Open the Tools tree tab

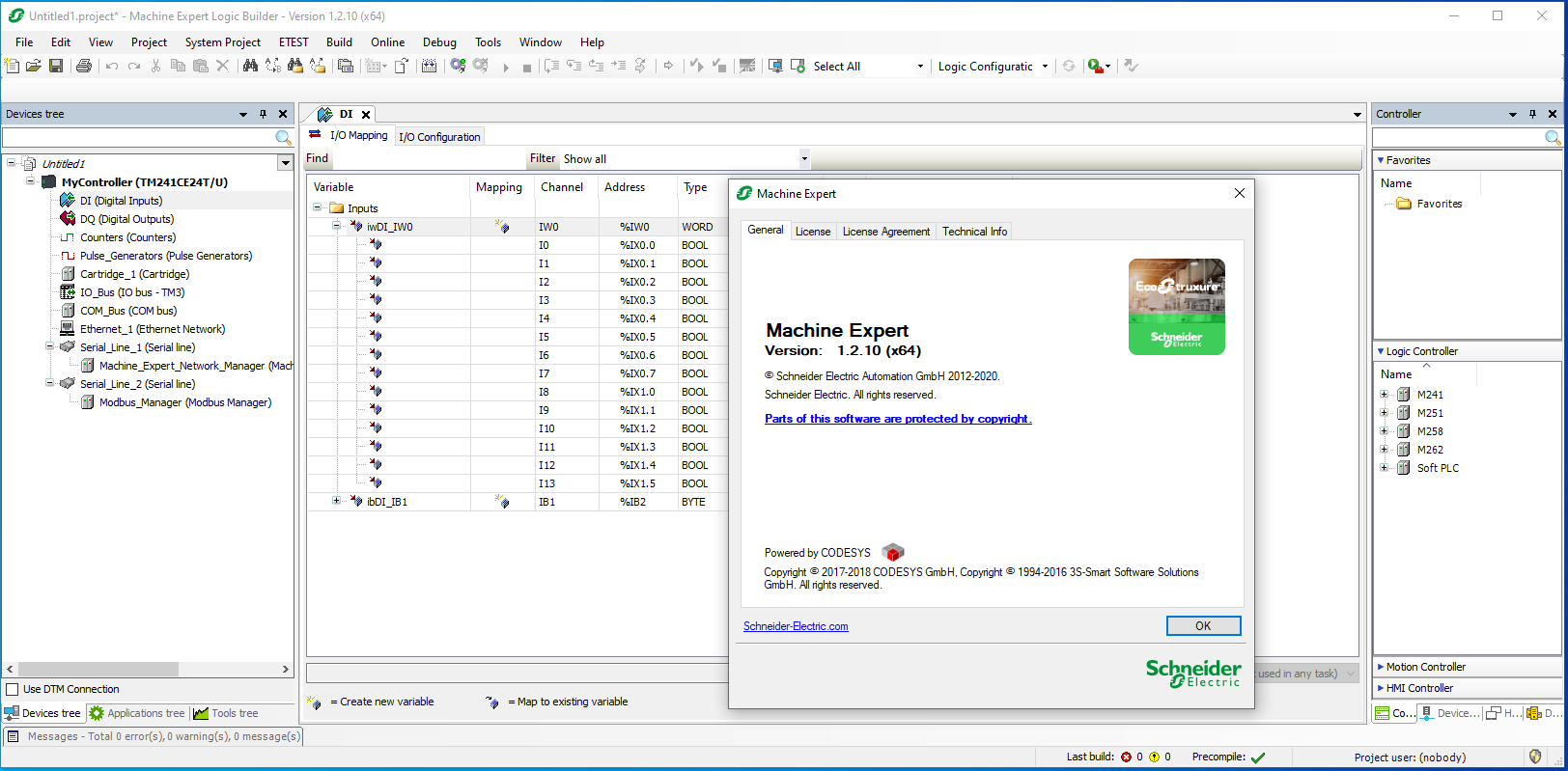click(227, 713)
